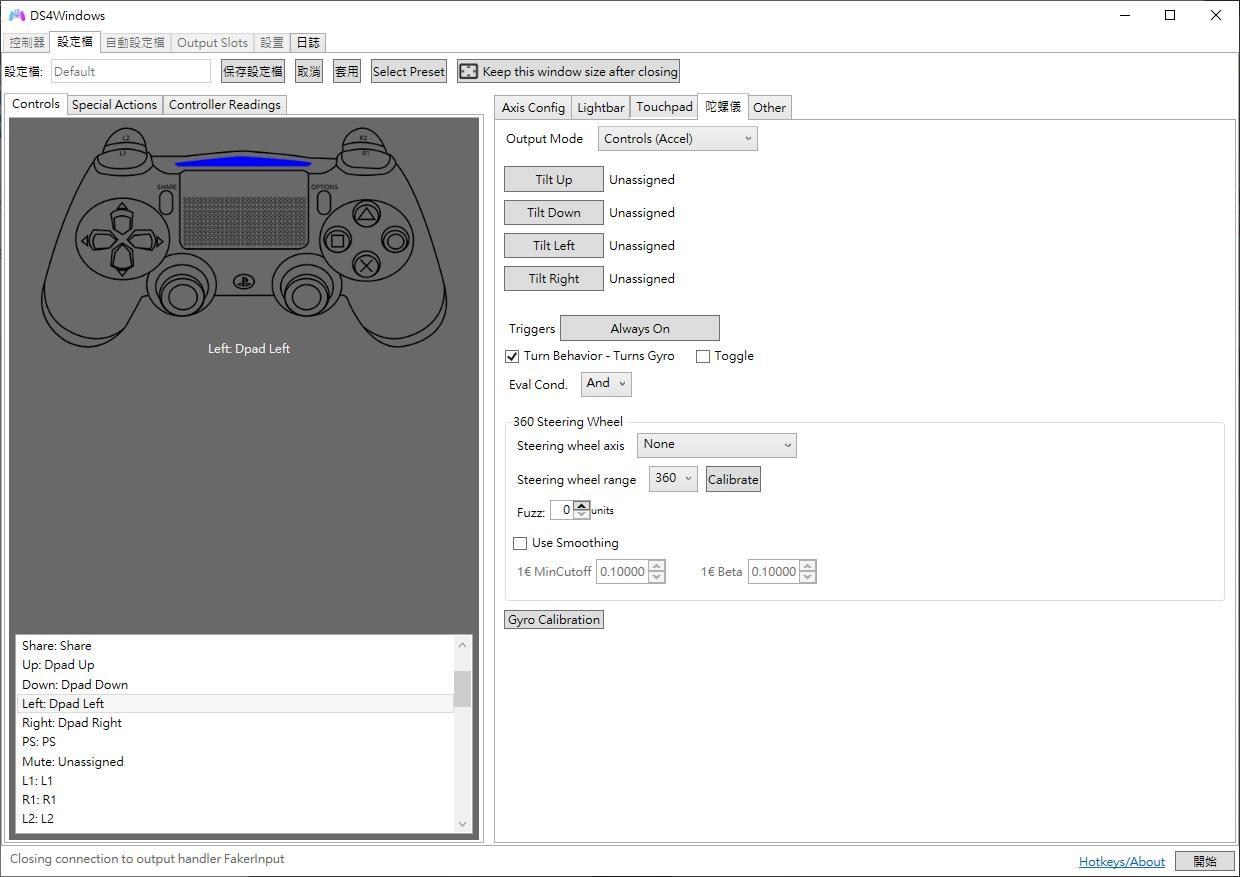
Task: Click the controls list scrollbar down arrow
Action: [462, 823]
